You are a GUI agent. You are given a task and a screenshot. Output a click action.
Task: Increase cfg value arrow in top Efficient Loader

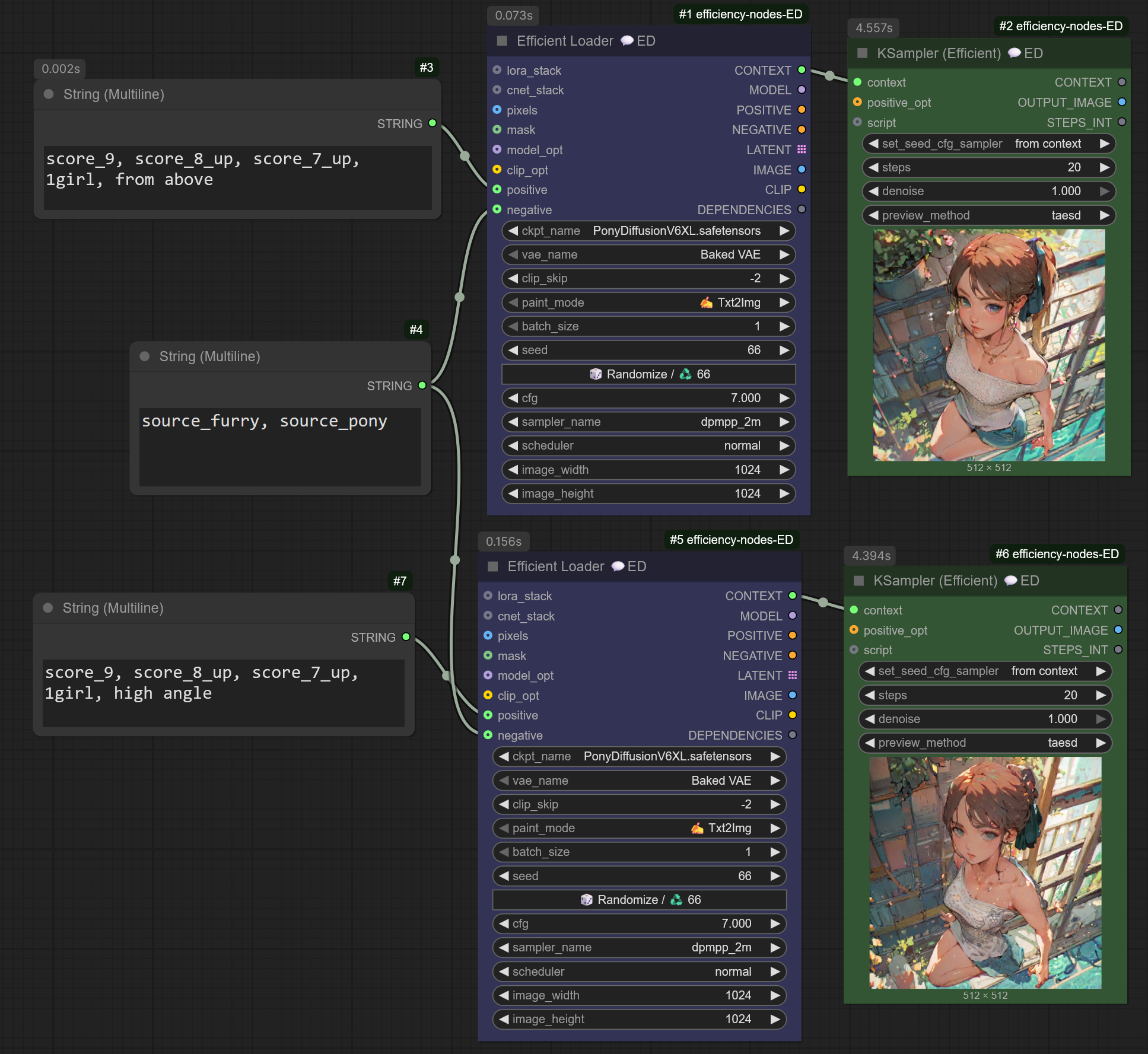[x=784, y=398]
